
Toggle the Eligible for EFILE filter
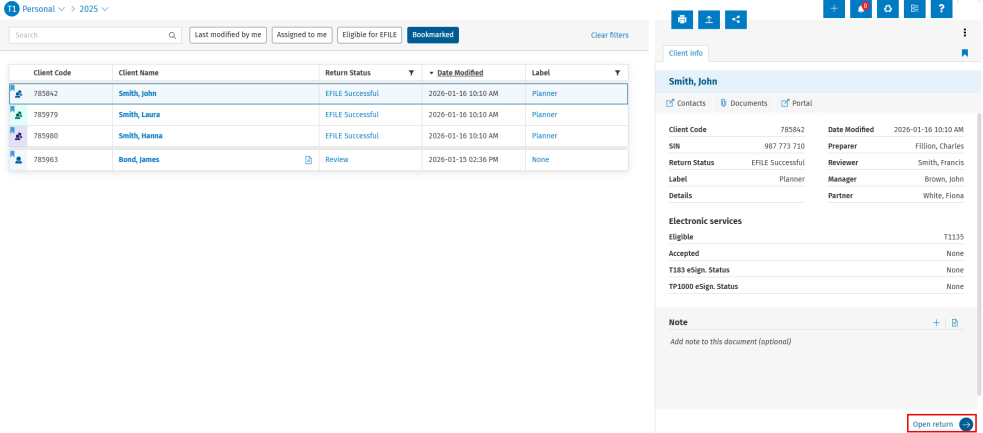point(370,35)
